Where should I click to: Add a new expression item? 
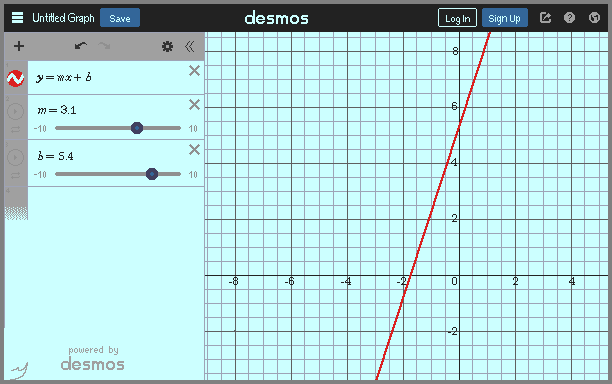tap(19, 46)
